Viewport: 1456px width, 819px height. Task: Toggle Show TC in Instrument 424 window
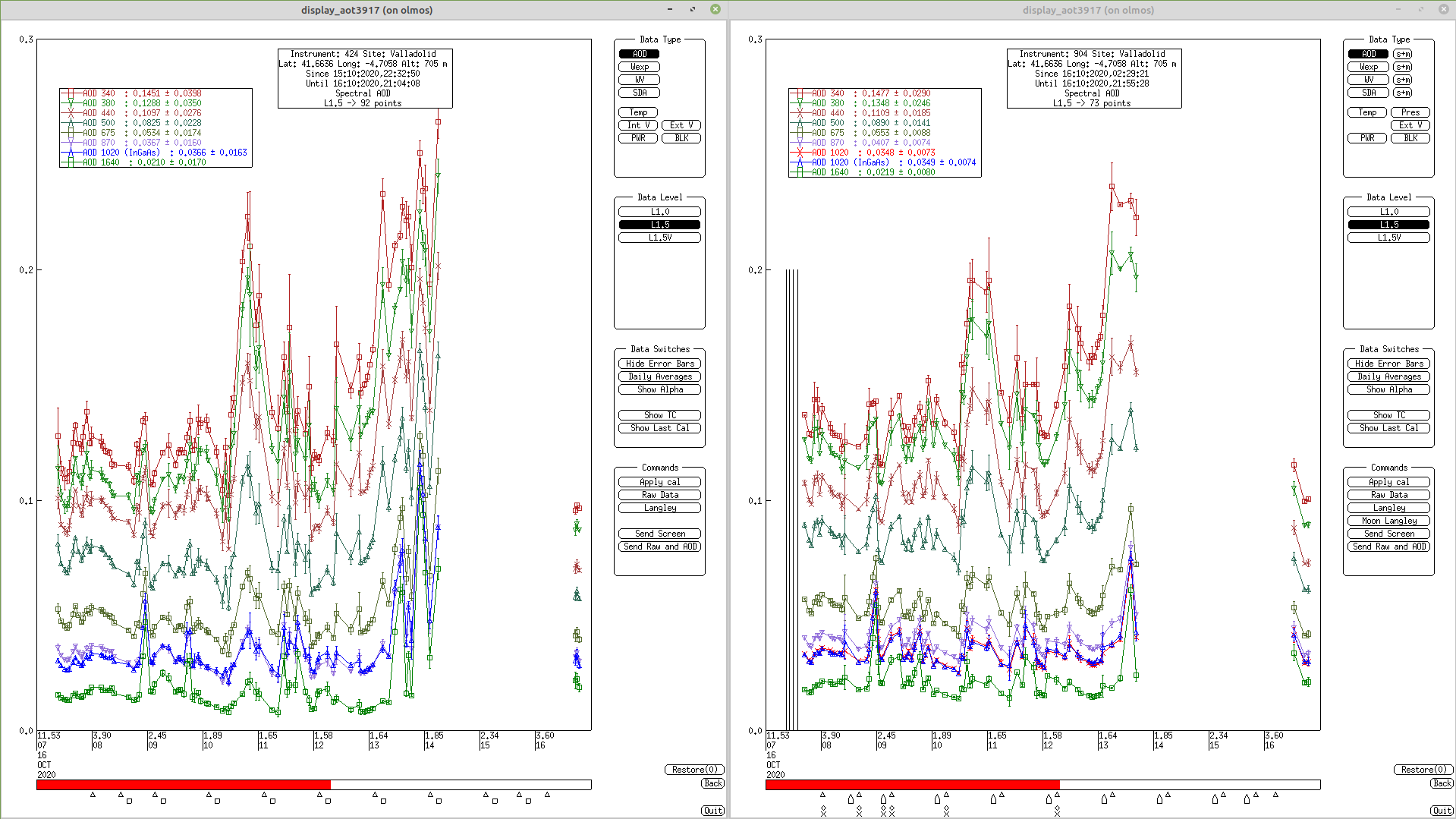click(x=659, y=415)
